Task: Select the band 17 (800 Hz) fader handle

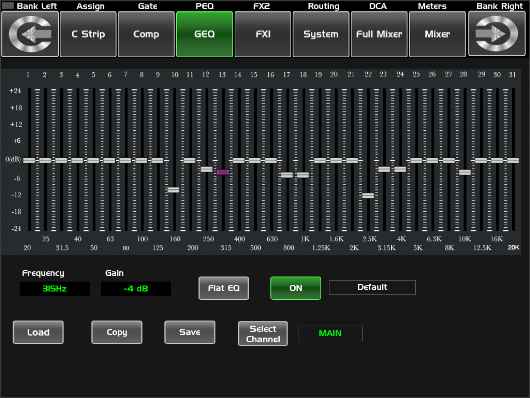Action: [287, 175]
